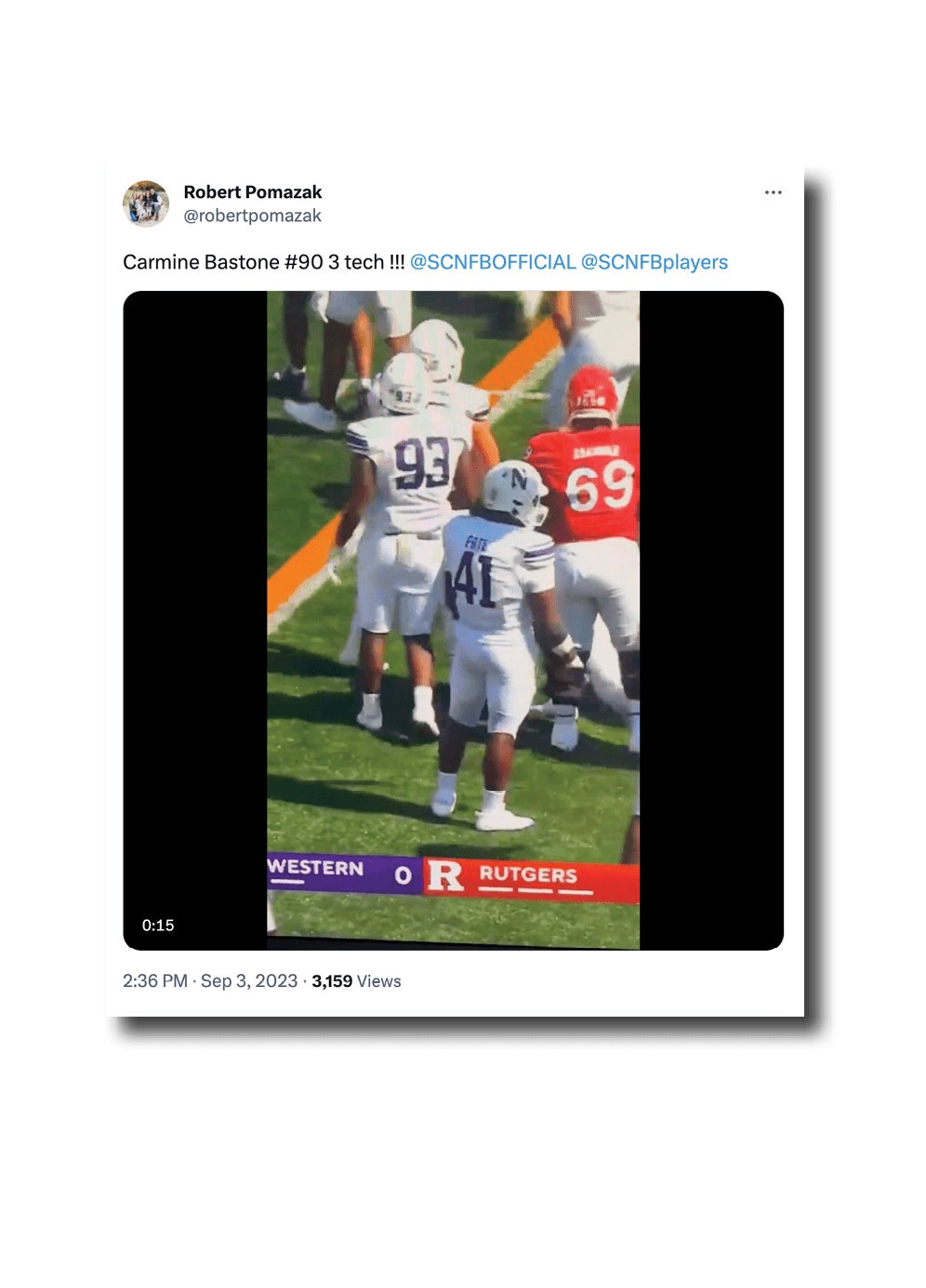Click Robert Pomazak's profile avatar
The height and width of the screenshot is (1288, 926).
click(146, 204)
